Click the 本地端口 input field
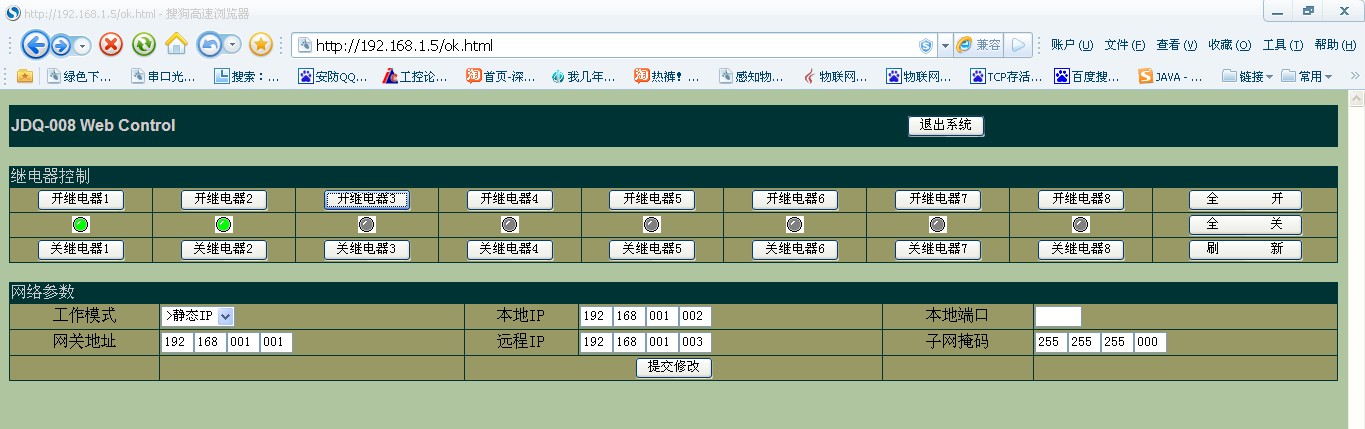Image resolution: width=1365 pixels, height=429 pixels. [1058, 316]
